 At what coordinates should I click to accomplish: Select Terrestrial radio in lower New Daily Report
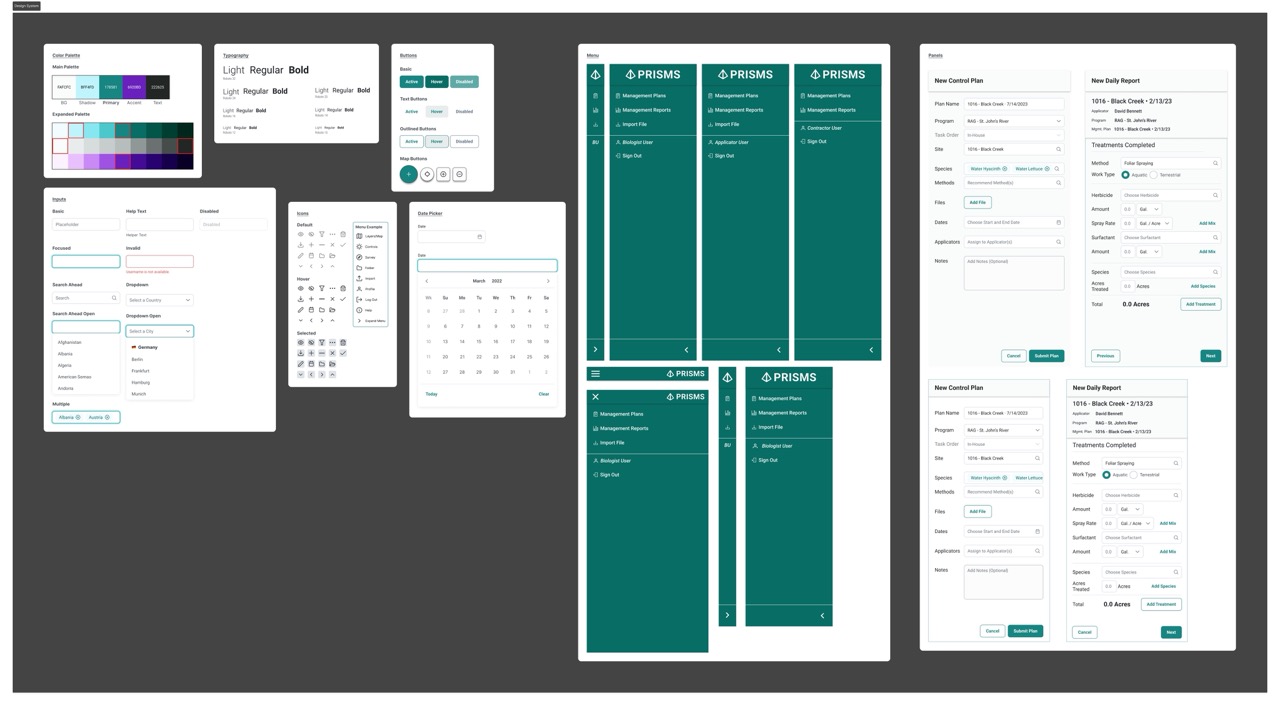(1134, 475)
